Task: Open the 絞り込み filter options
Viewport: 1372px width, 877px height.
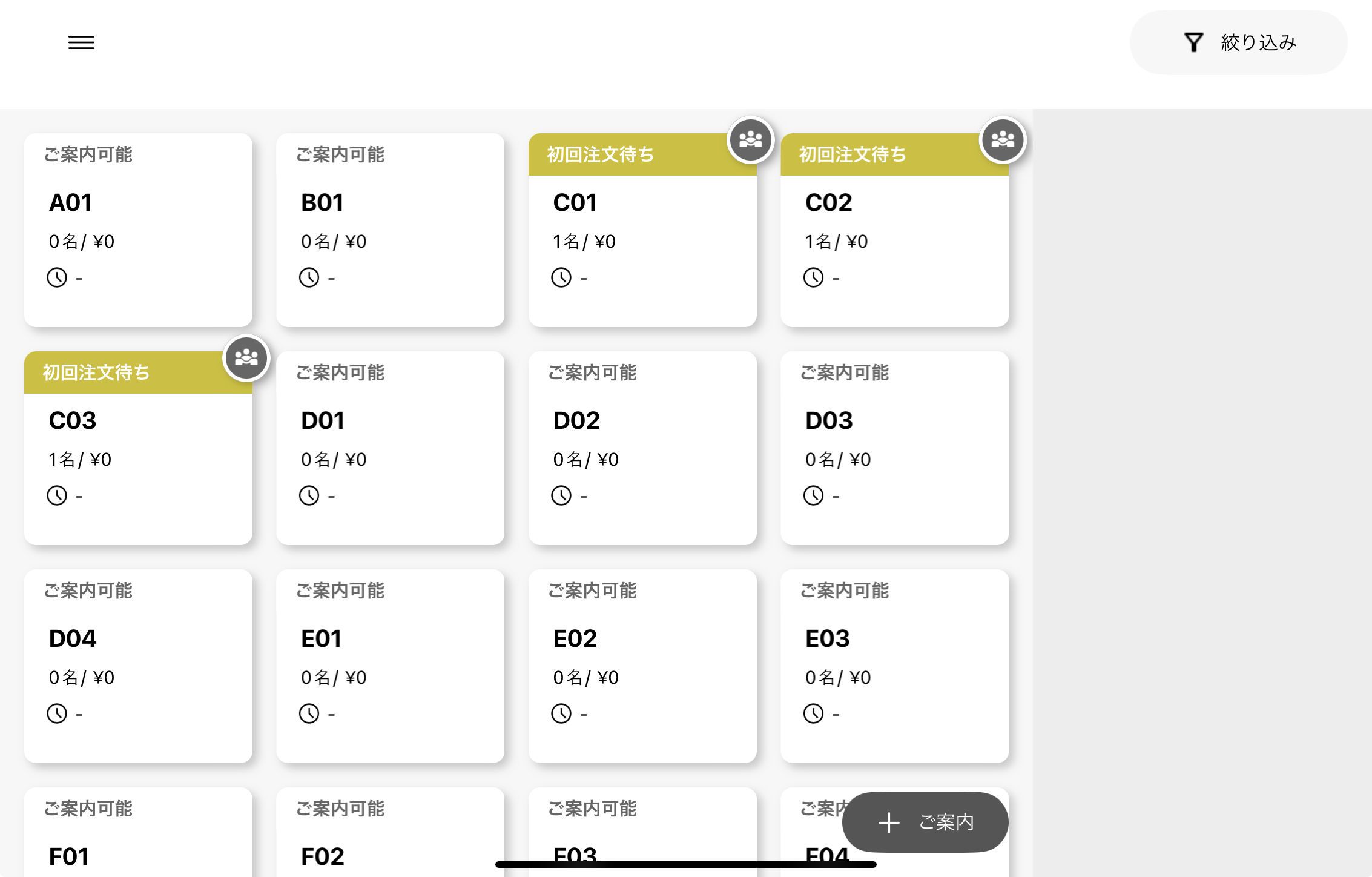Action: [x=1238, y=42]
